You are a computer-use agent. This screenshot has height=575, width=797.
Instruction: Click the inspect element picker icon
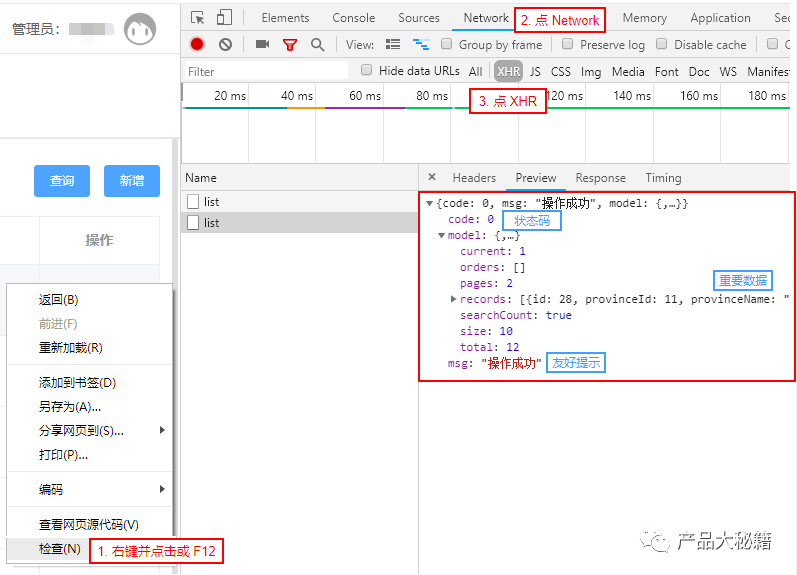tap(198, 18)
